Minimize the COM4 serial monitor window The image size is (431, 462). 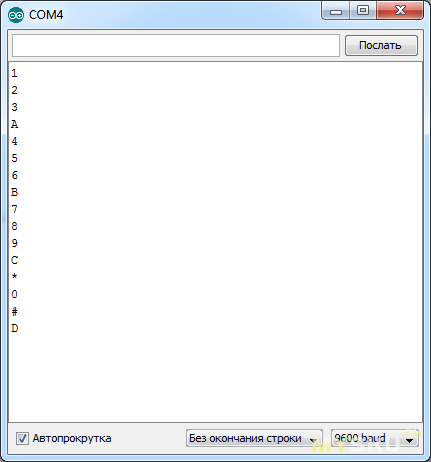(x=336, y=11)
